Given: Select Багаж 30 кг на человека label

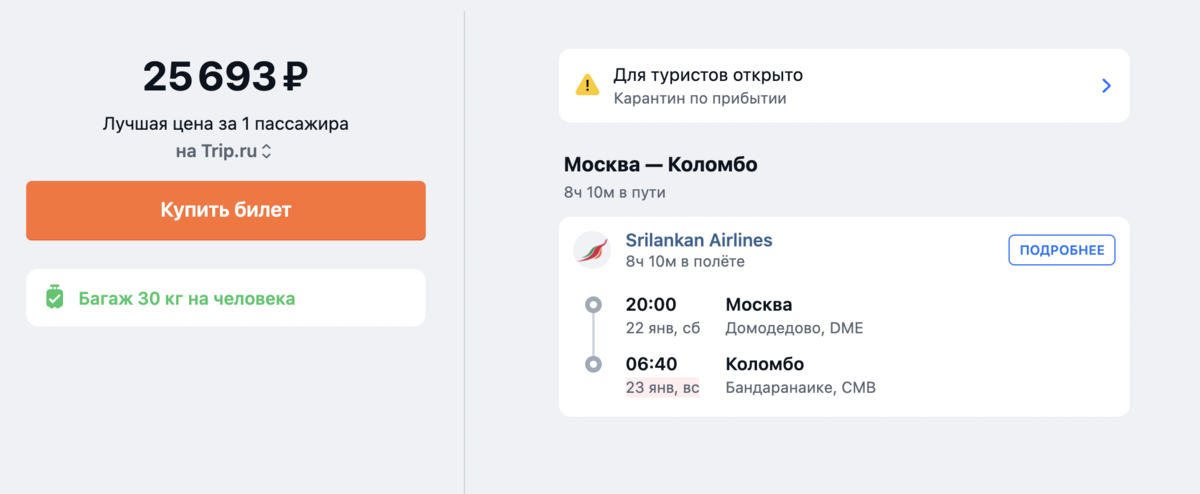Looking at the screenshot, I should click(x=187, y=298).
